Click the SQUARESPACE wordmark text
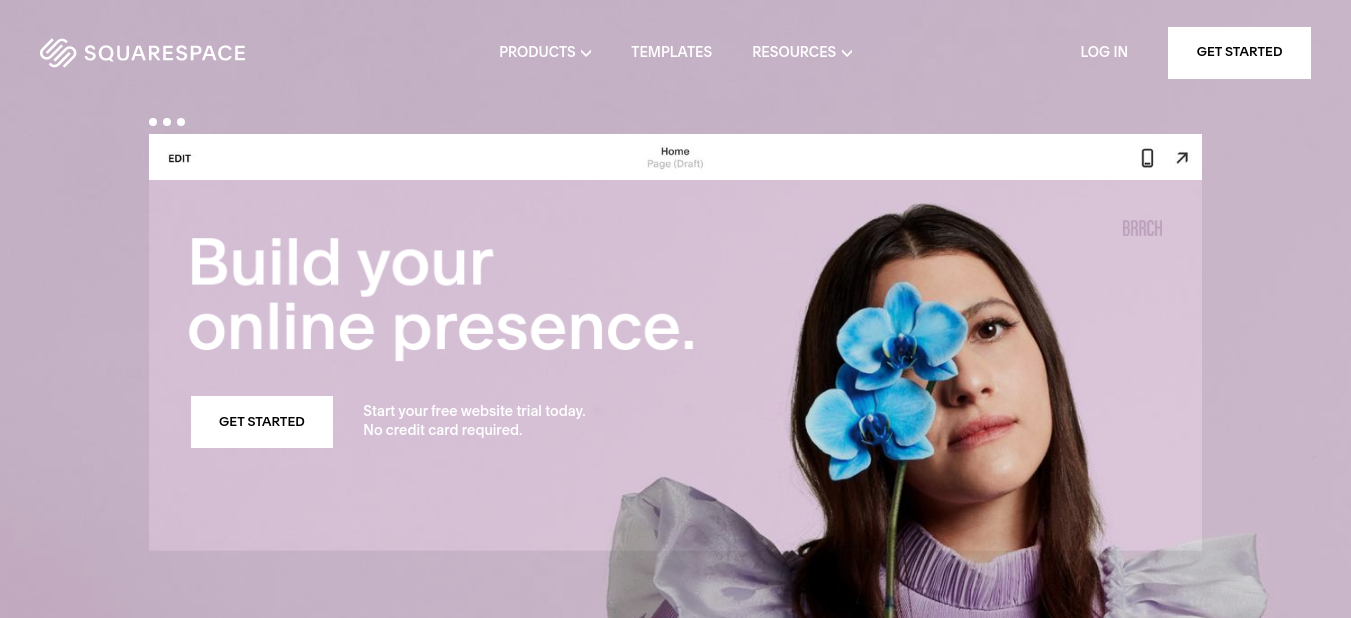 [x=165, y=53]
